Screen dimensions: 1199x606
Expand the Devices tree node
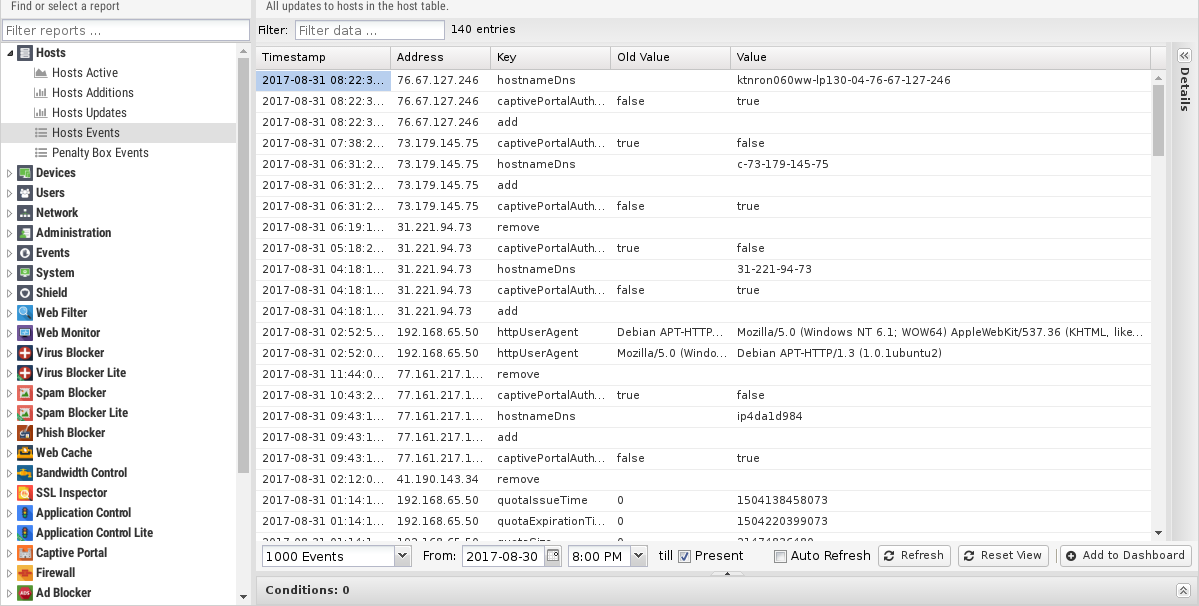tap(10, 173)
